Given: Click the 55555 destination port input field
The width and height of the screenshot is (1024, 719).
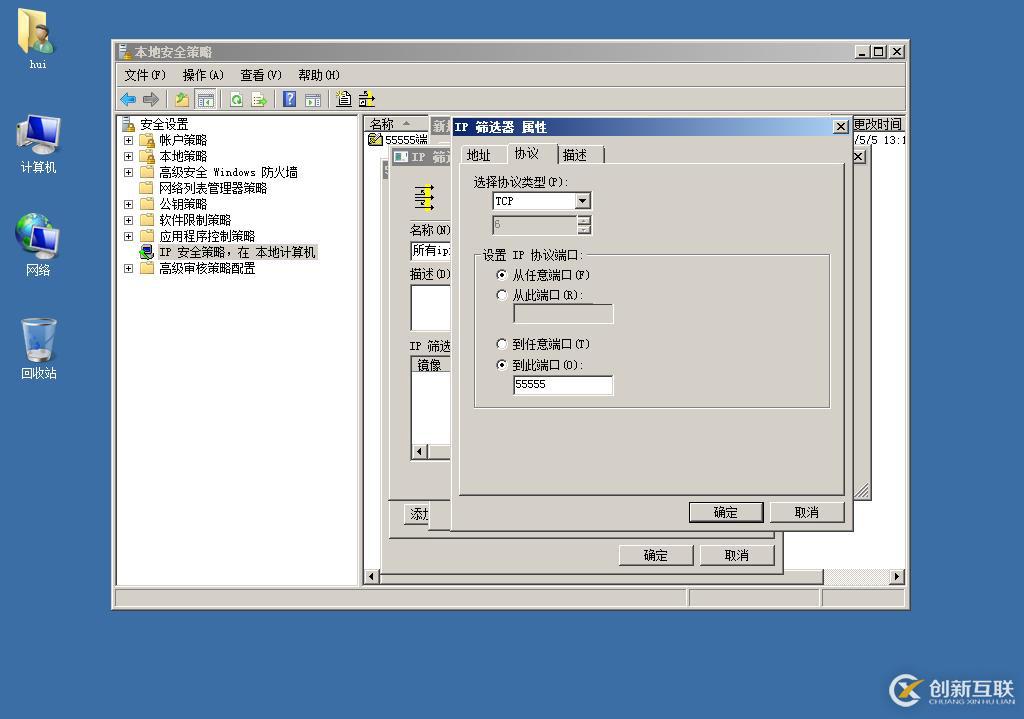Looking at the screenshot, I should tap(562, 385).
